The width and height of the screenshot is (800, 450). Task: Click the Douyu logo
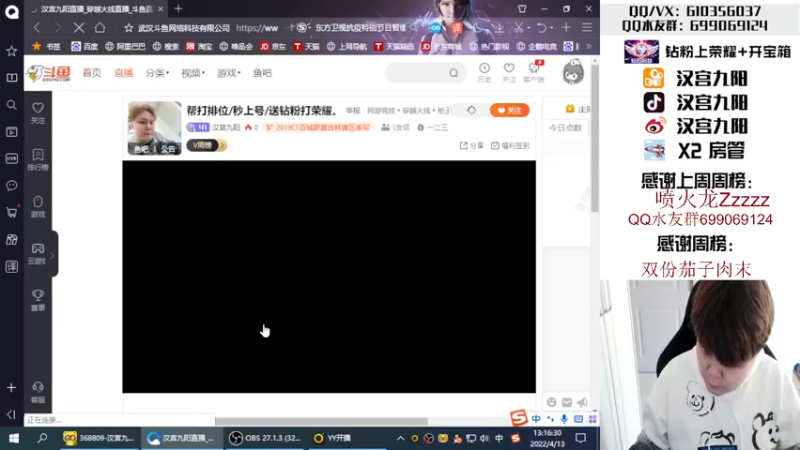point(48,73)
